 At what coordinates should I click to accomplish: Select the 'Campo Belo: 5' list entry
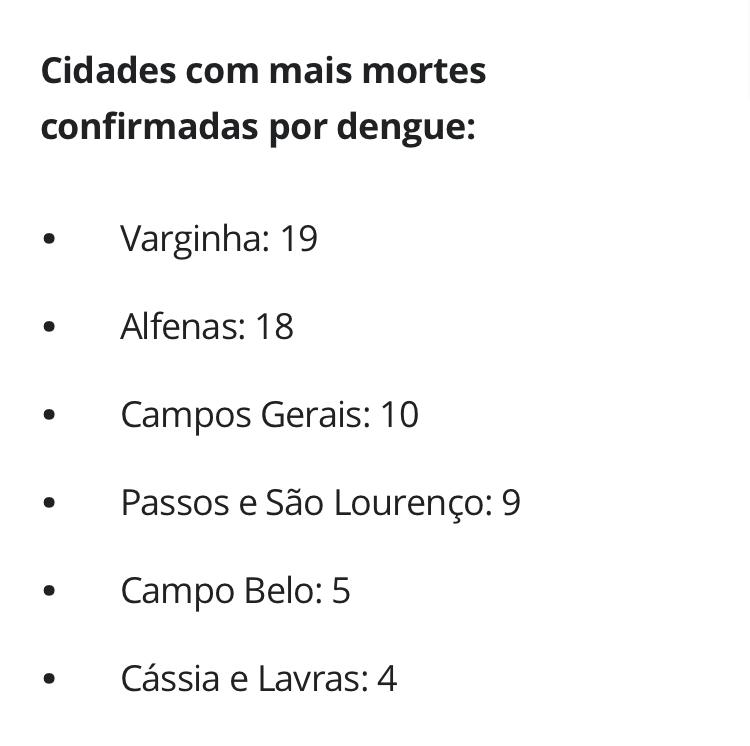(235, 591)
